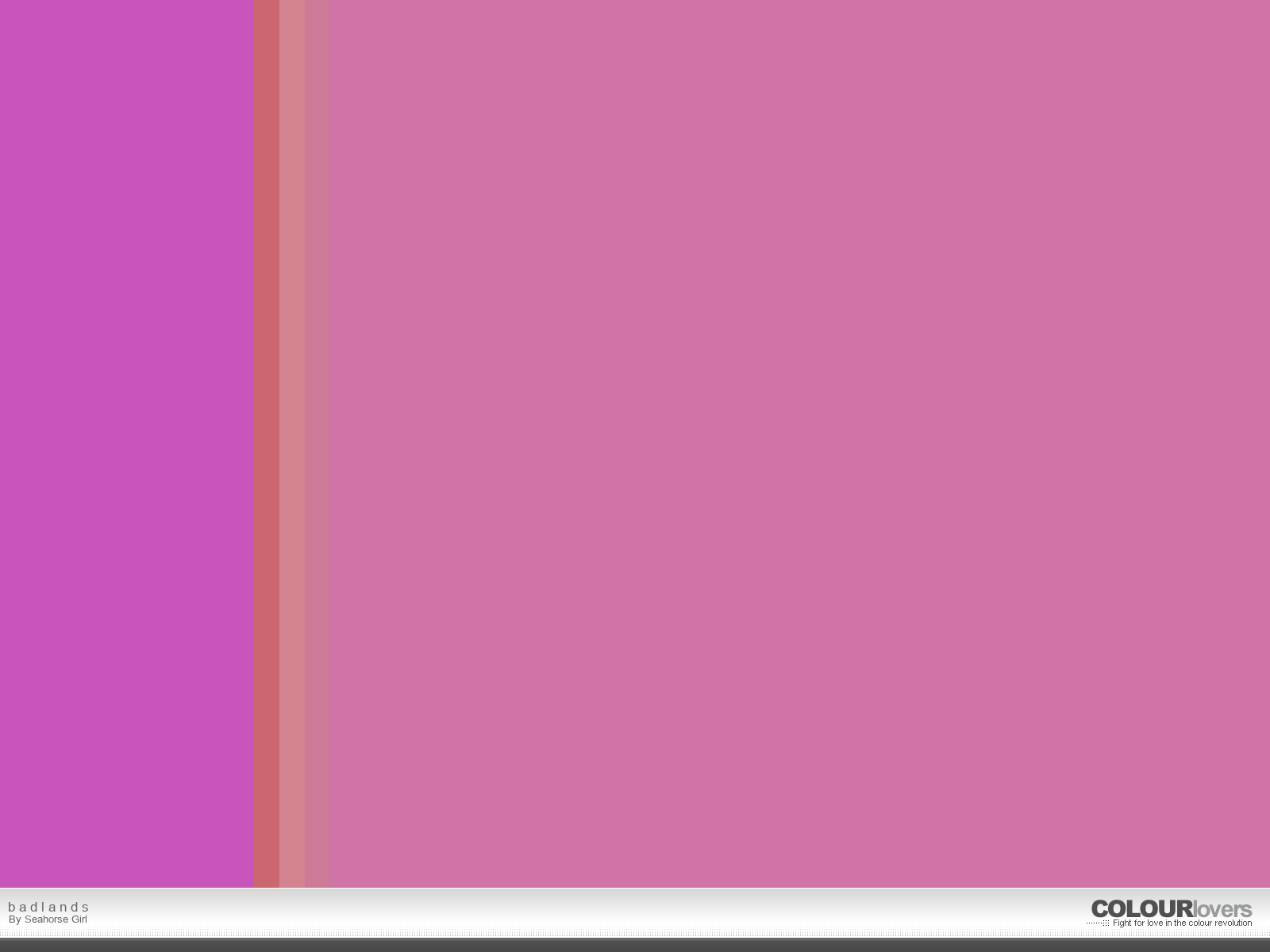Click the large pink colour block
1270x952 pixels.
point(800,443)
